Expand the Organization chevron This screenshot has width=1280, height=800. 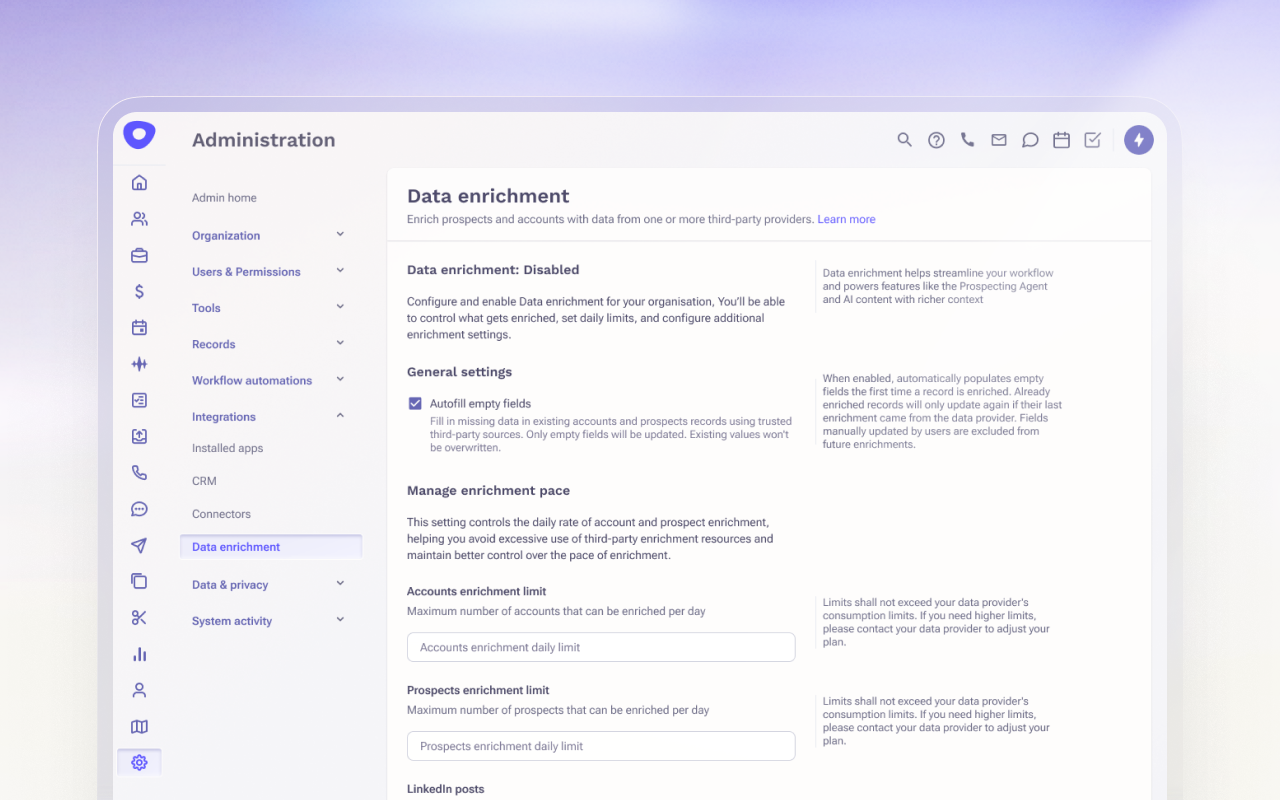[340, 234]
